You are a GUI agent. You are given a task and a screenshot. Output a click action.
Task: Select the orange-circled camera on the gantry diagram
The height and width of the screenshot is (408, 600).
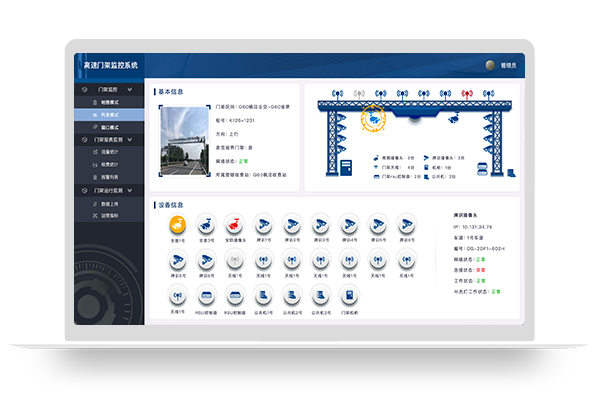point(374,117)
